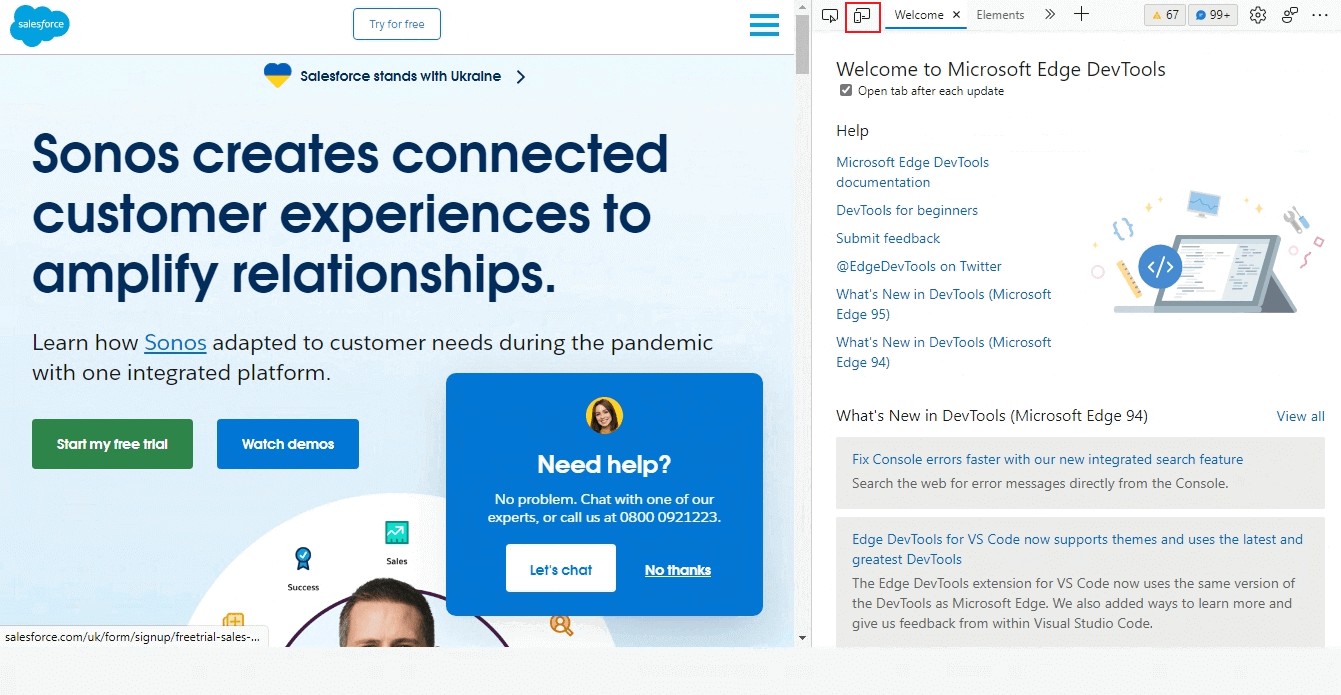Click the Ukraine flag banner chevron

click(x=521, y=75)
